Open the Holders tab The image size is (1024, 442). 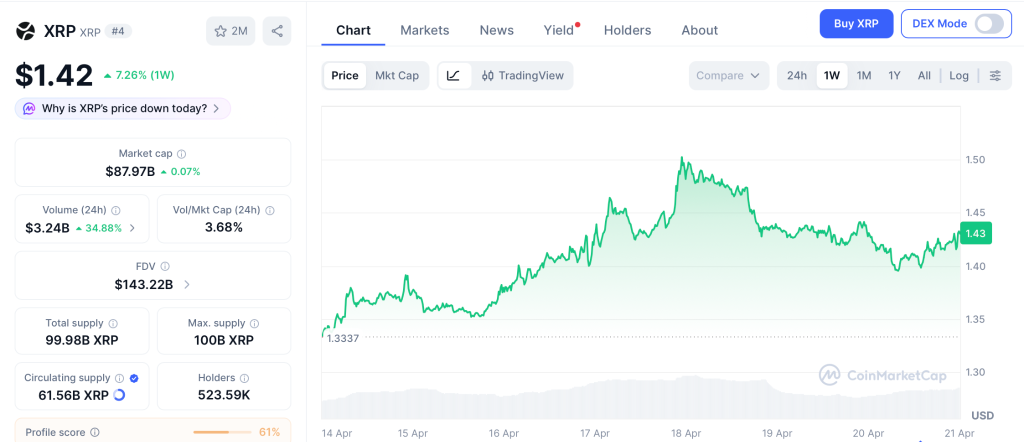(627, 30)
